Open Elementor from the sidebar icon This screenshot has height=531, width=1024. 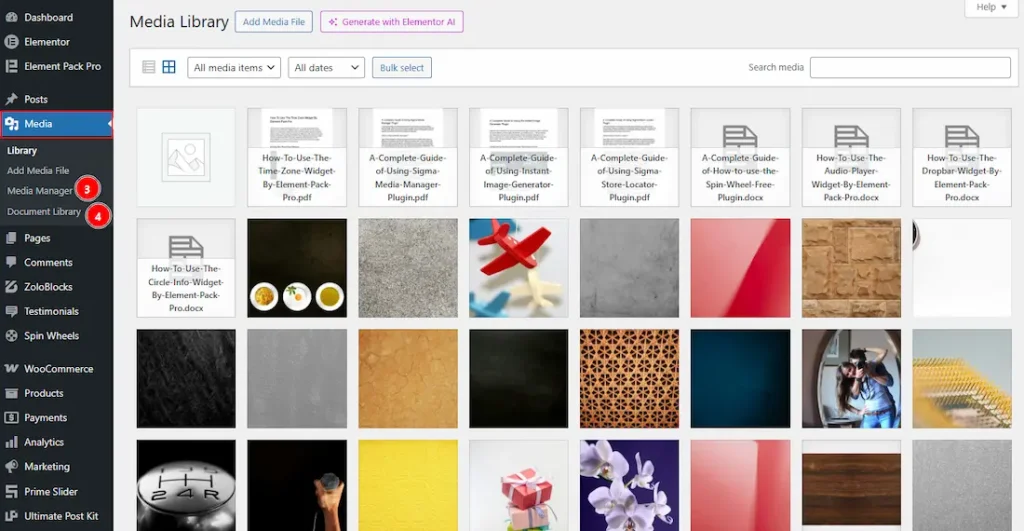tap(11, 42)
